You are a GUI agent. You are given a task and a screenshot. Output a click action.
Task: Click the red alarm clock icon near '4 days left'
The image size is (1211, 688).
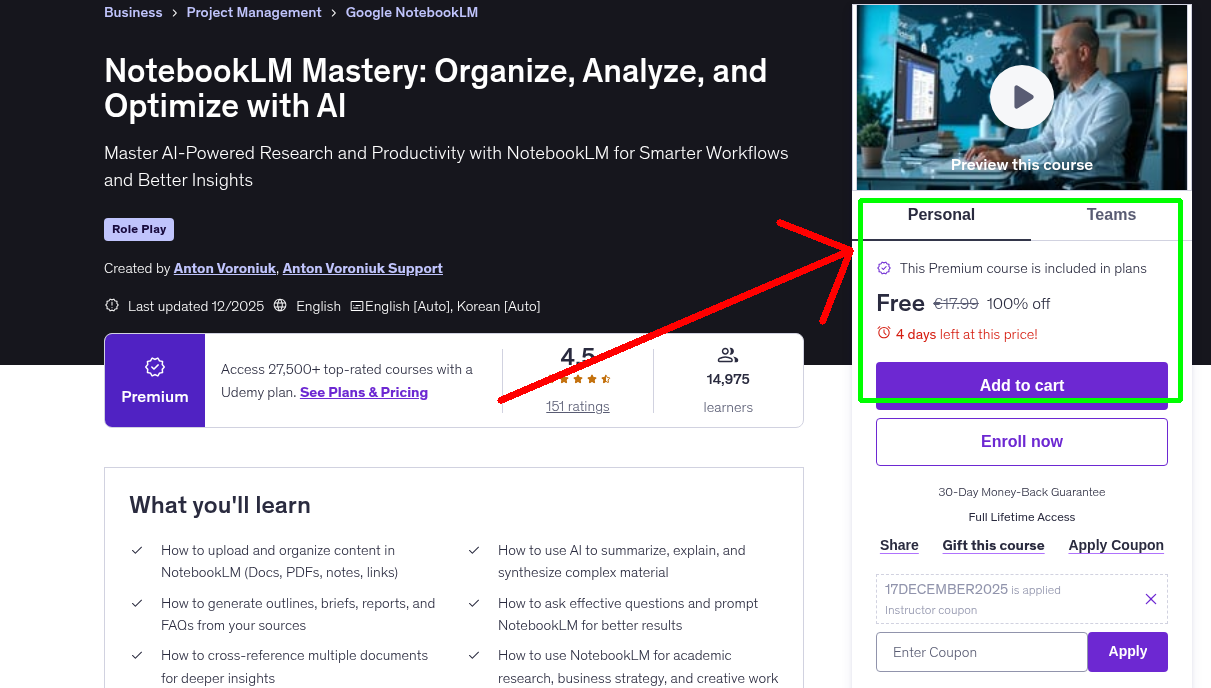(883, 334)
